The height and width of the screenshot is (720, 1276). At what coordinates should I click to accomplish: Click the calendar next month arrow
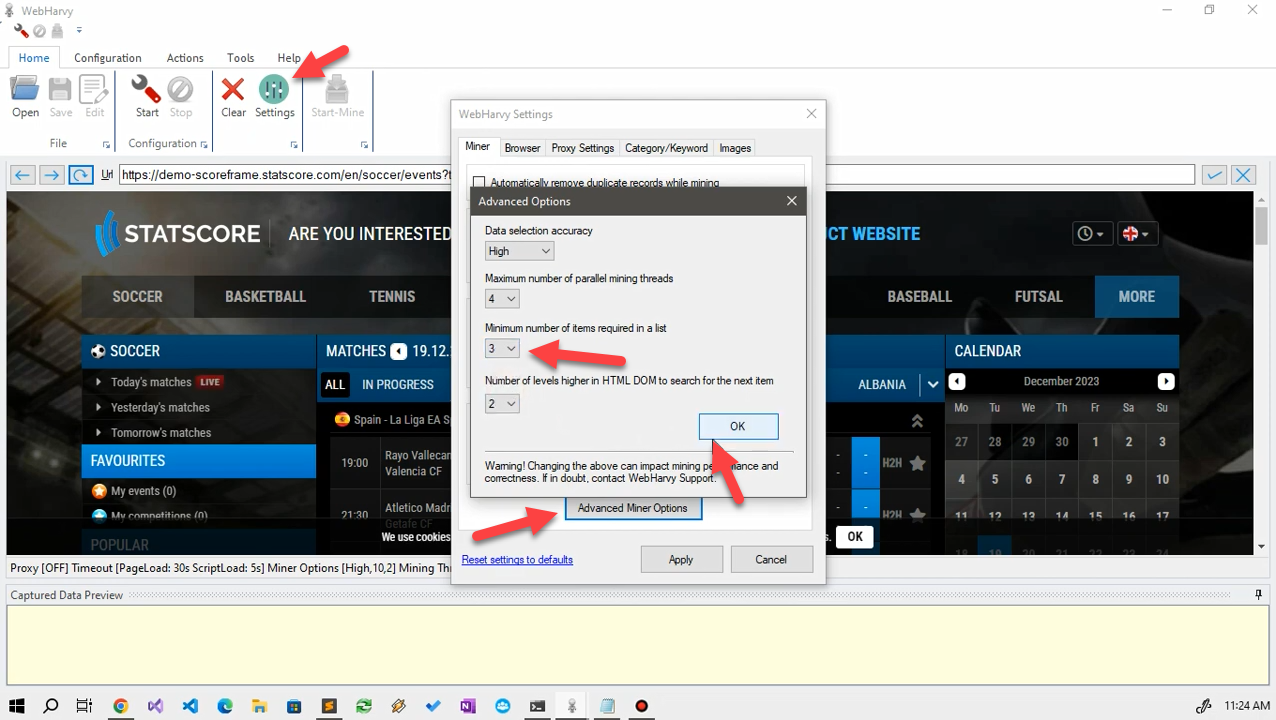pyautogui.click(x=1165, y=382)
